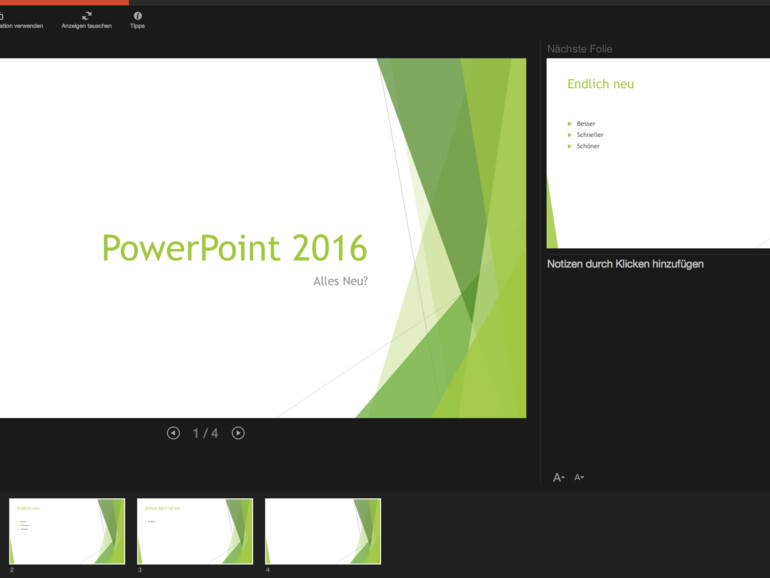Increase notes font size

(x=559, y=477)
